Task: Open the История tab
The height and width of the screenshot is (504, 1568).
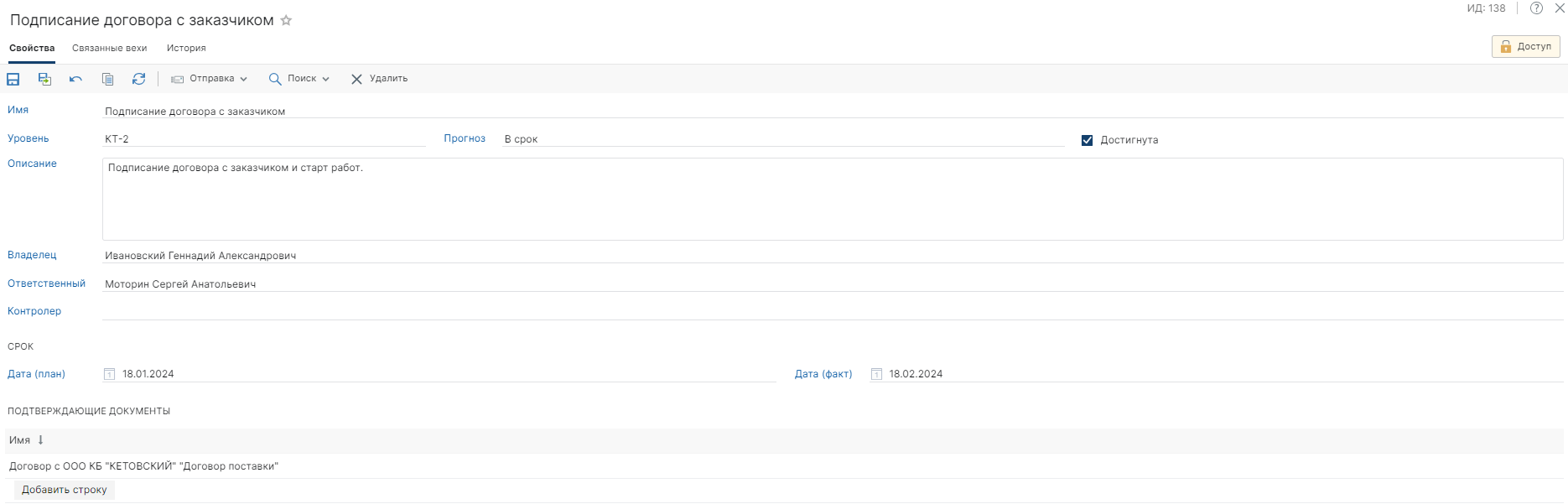Action: point(186,48)
